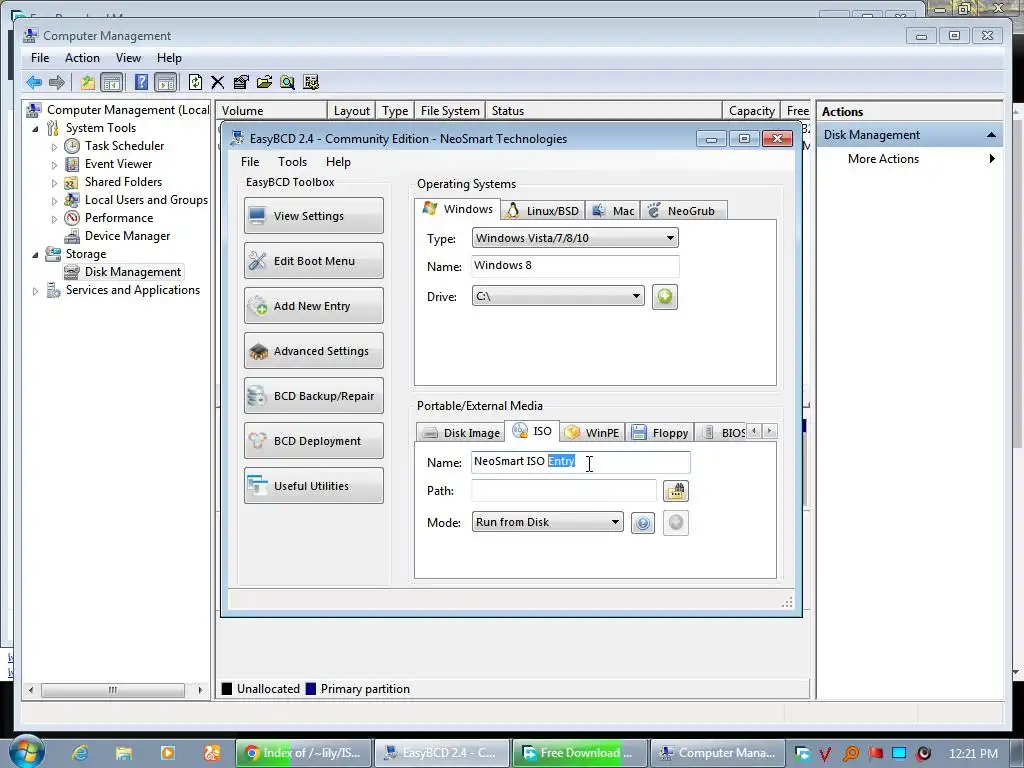Click the grey round button beside Mode
The height and width of the screenshot is (768, 1024).
(676, 523)
